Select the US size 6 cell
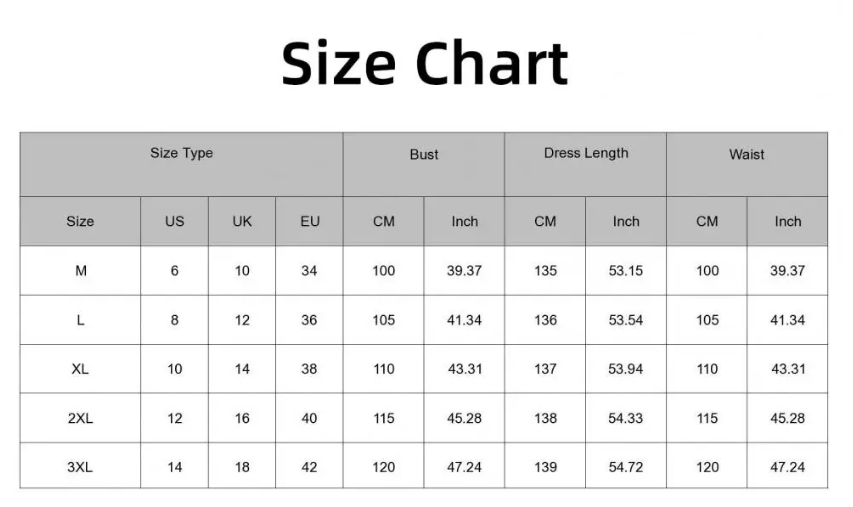 (175, 271)
